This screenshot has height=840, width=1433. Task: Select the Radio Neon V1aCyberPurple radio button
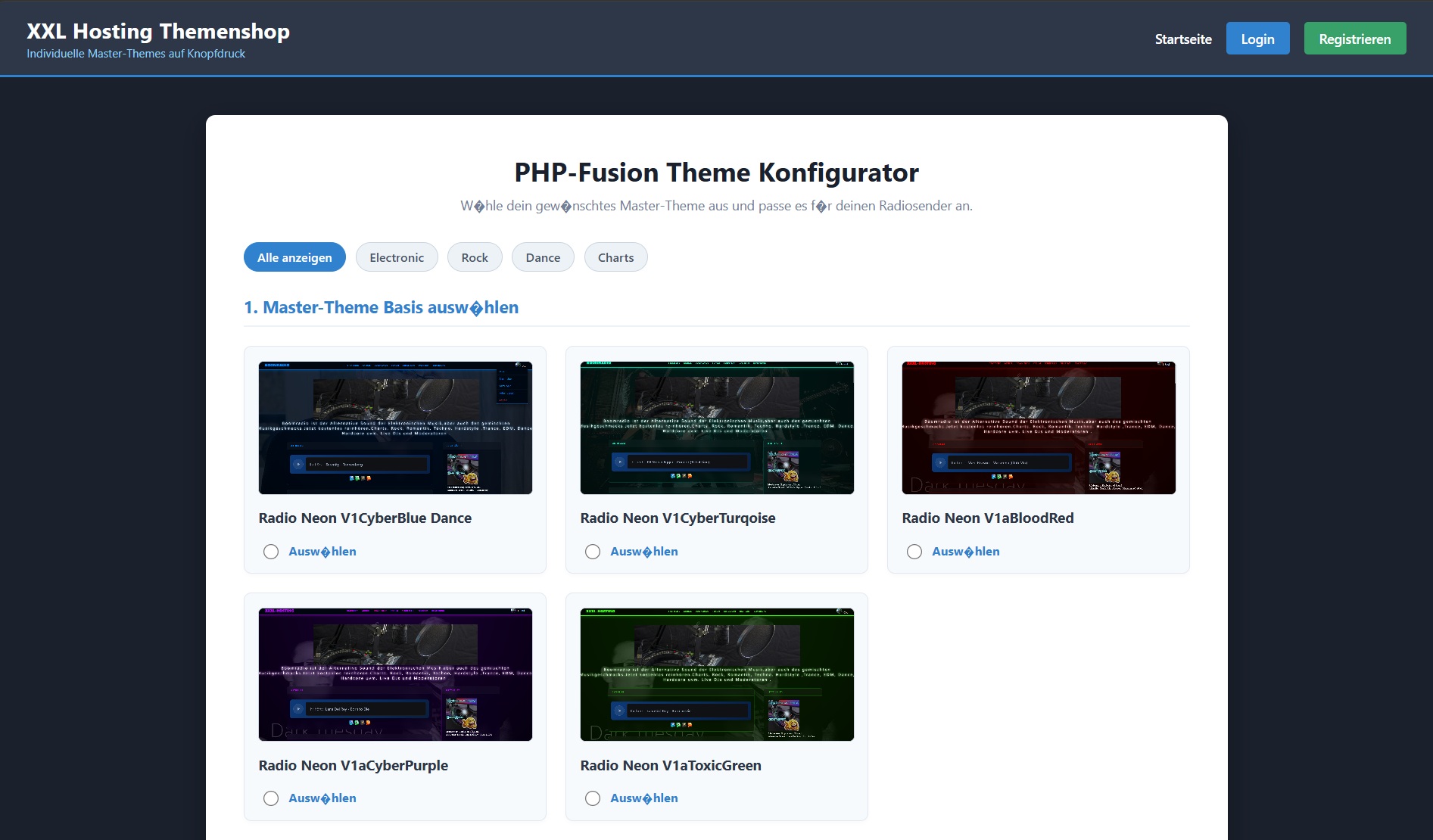[x=271, y=798]
